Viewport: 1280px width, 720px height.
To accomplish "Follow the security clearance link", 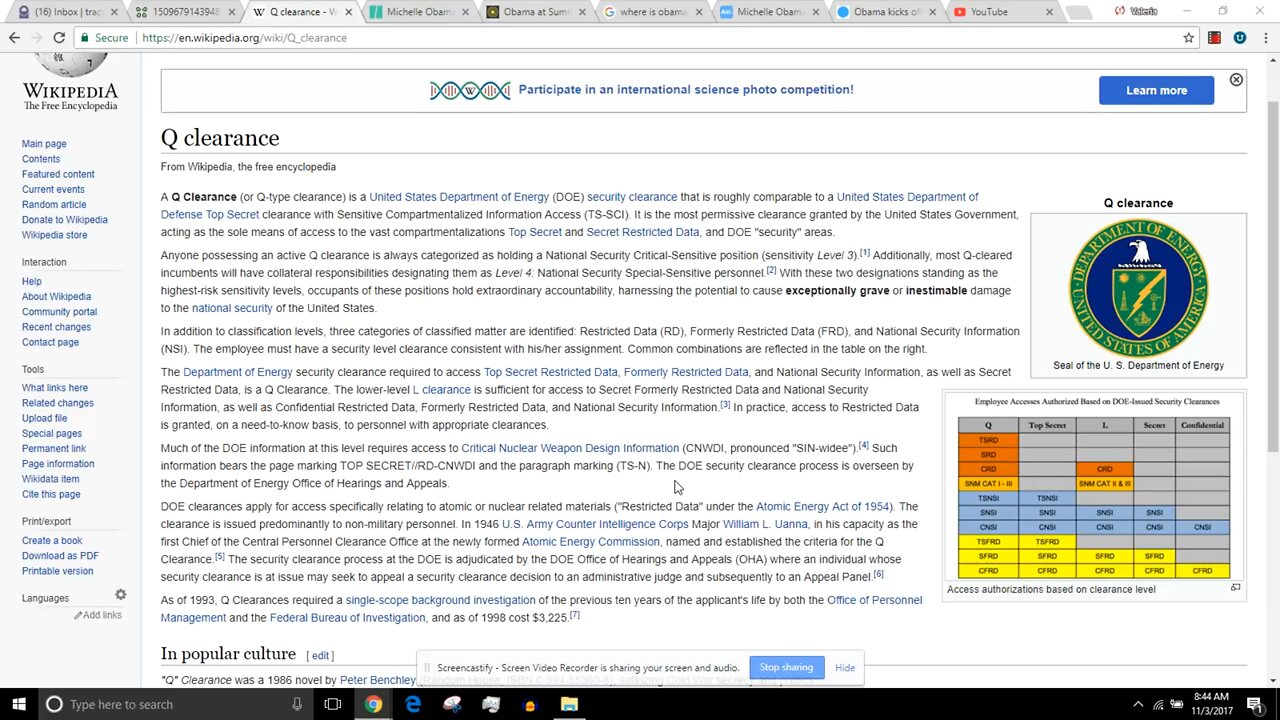I will [632, 197].
